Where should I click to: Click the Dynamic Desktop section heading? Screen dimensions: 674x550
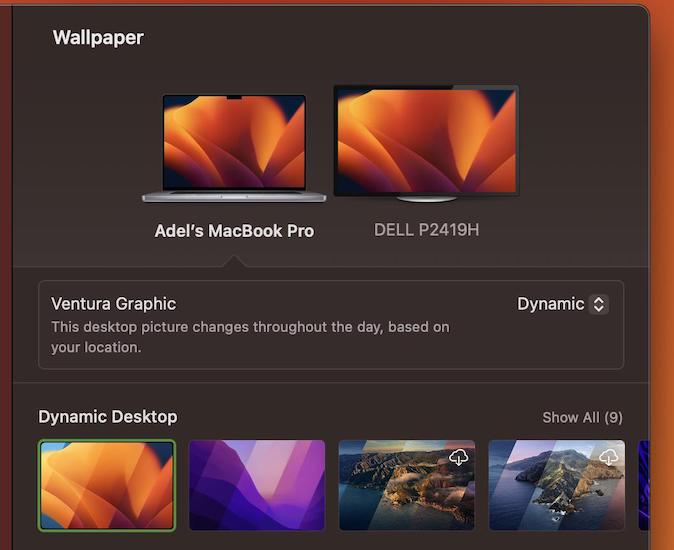[x=107, y=417]
